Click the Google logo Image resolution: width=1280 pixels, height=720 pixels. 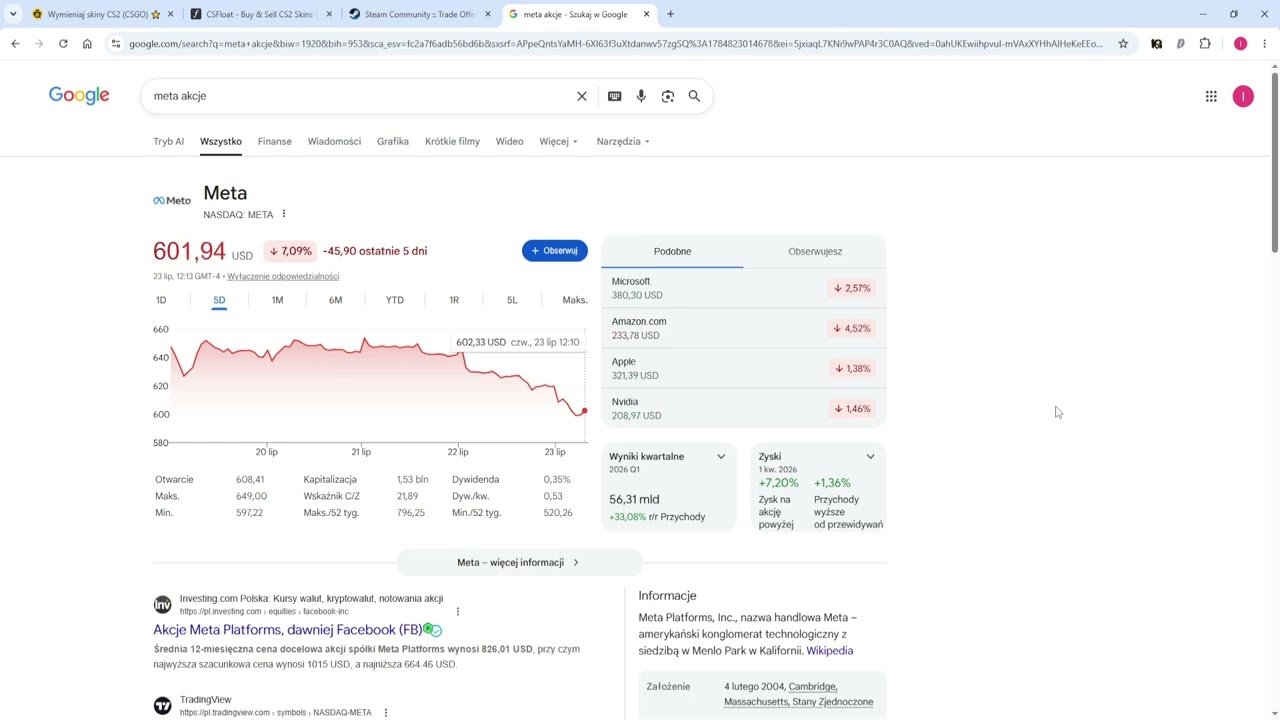click(79, 95)
